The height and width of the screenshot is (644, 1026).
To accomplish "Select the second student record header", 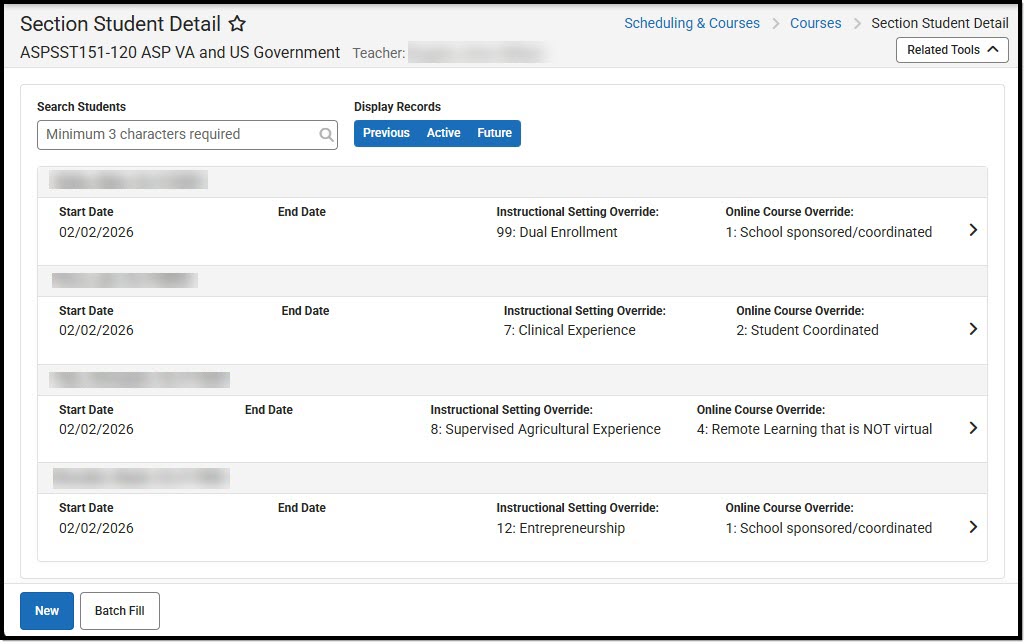I will [127, 279].
